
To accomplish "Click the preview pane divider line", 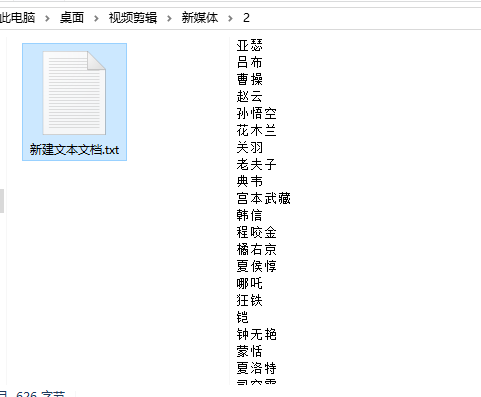I will (x=230, y=211).
